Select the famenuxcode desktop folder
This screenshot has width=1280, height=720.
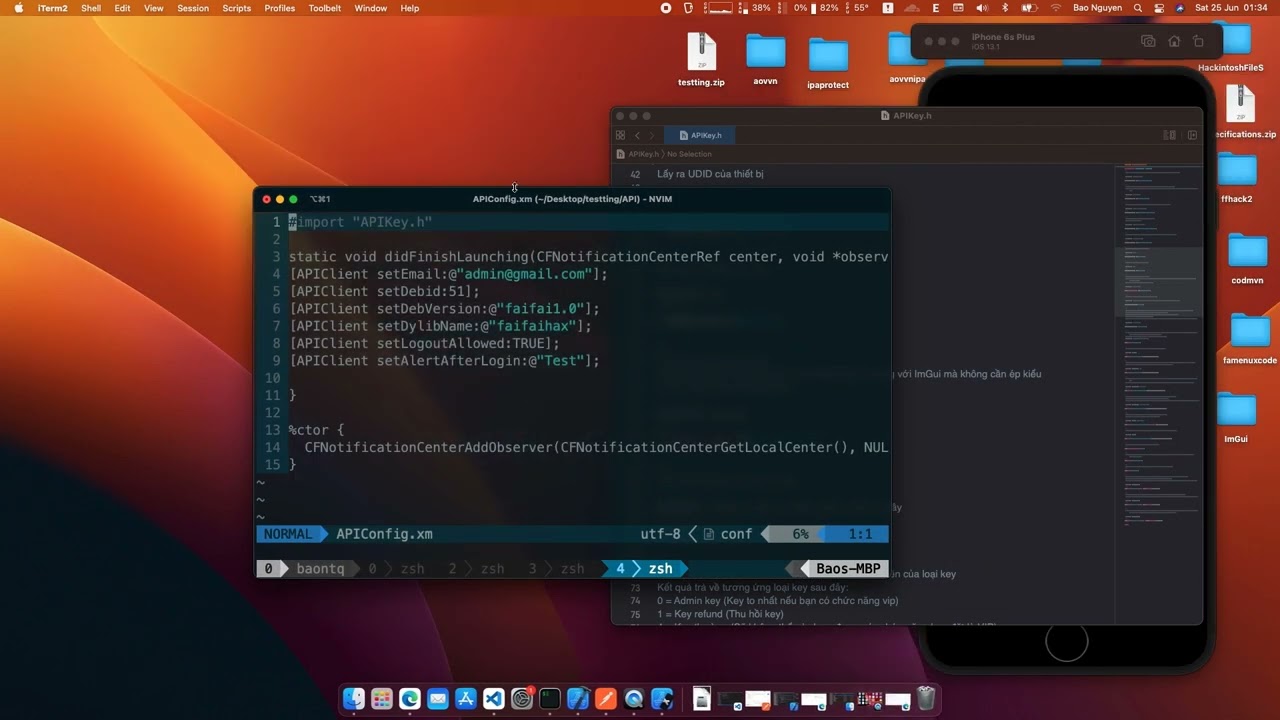[x=1250, y=339]
